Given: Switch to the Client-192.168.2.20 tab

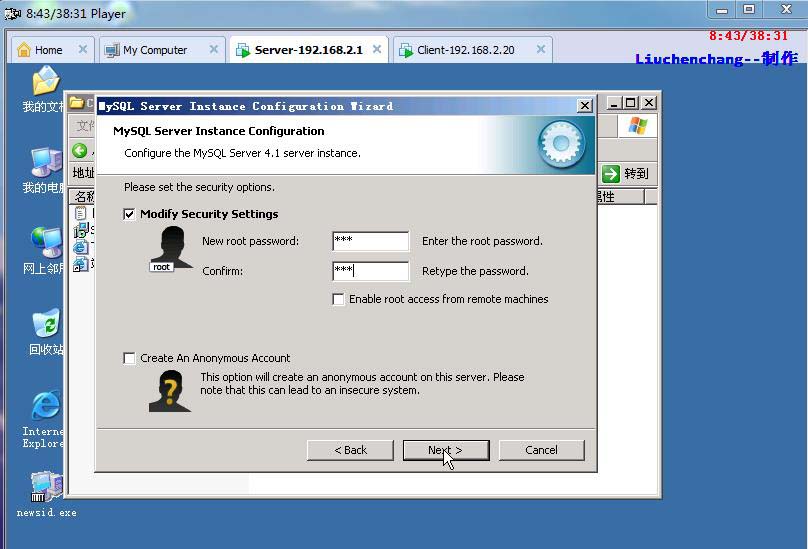Looking at the screenshot, I should (x=472, y=50).
